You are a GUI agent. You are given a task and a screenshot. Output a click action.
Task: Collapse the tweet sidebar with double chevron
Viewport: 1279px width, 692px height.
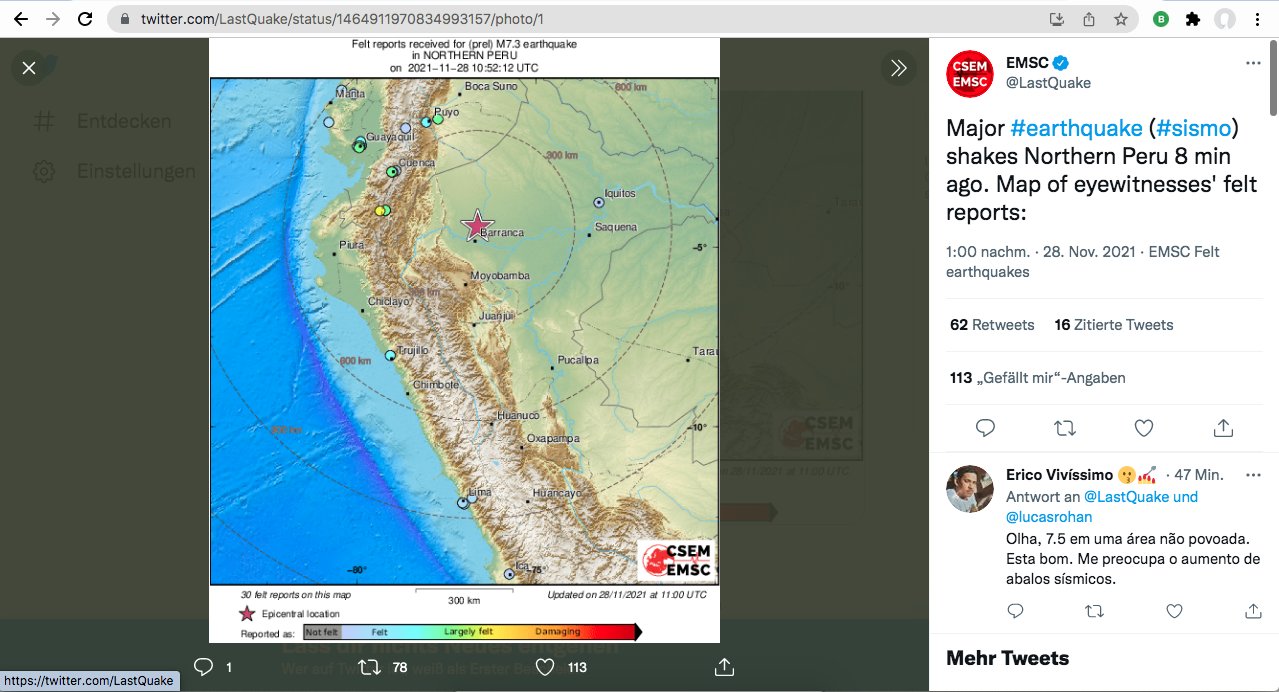[x=898, y=68]
